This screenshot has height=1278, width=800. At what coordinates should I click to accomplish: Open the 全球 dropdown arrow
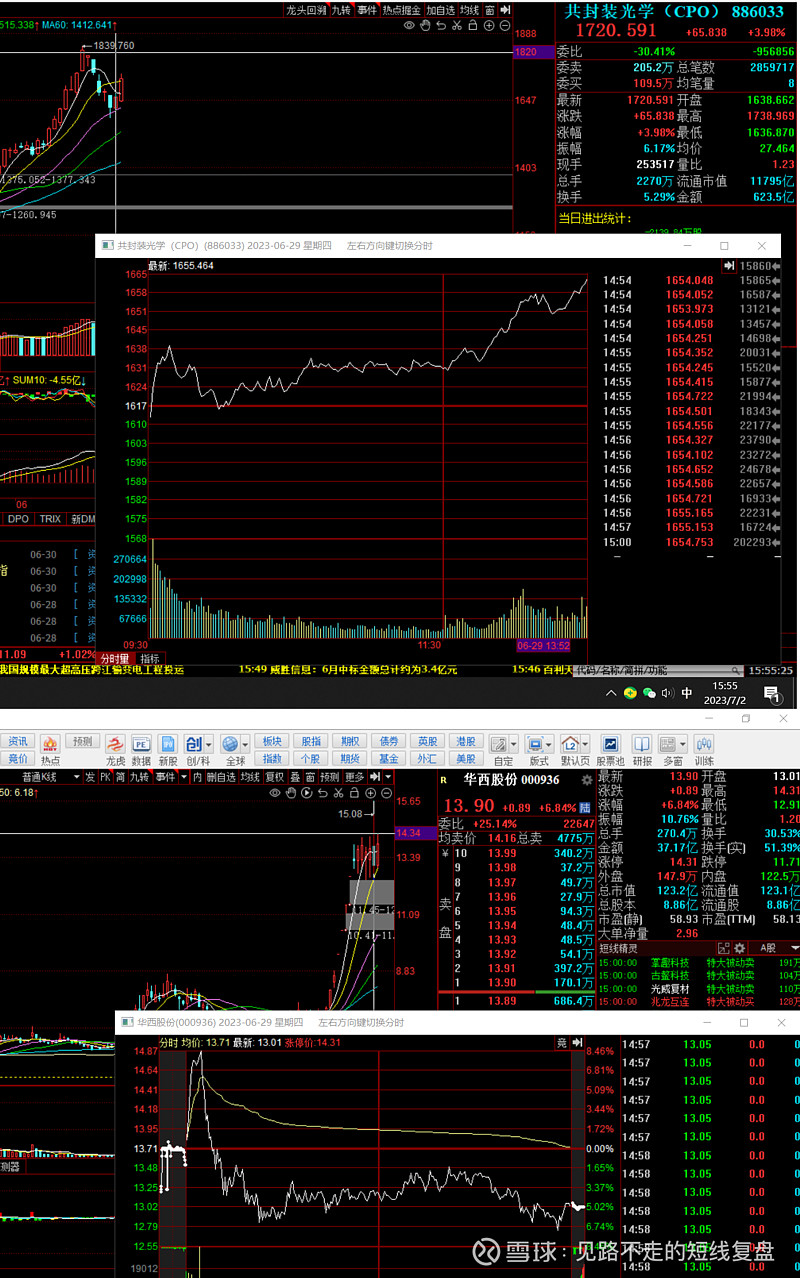[245, 744]
